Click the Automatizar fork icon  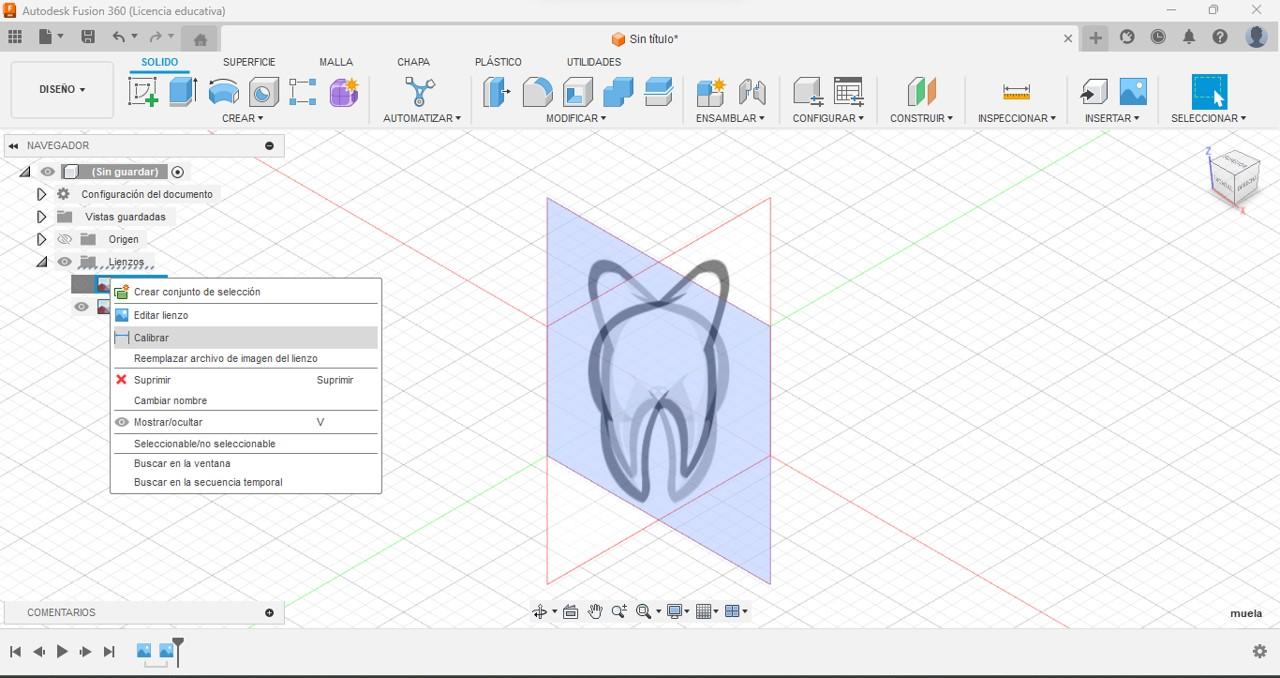pos(420,92)
